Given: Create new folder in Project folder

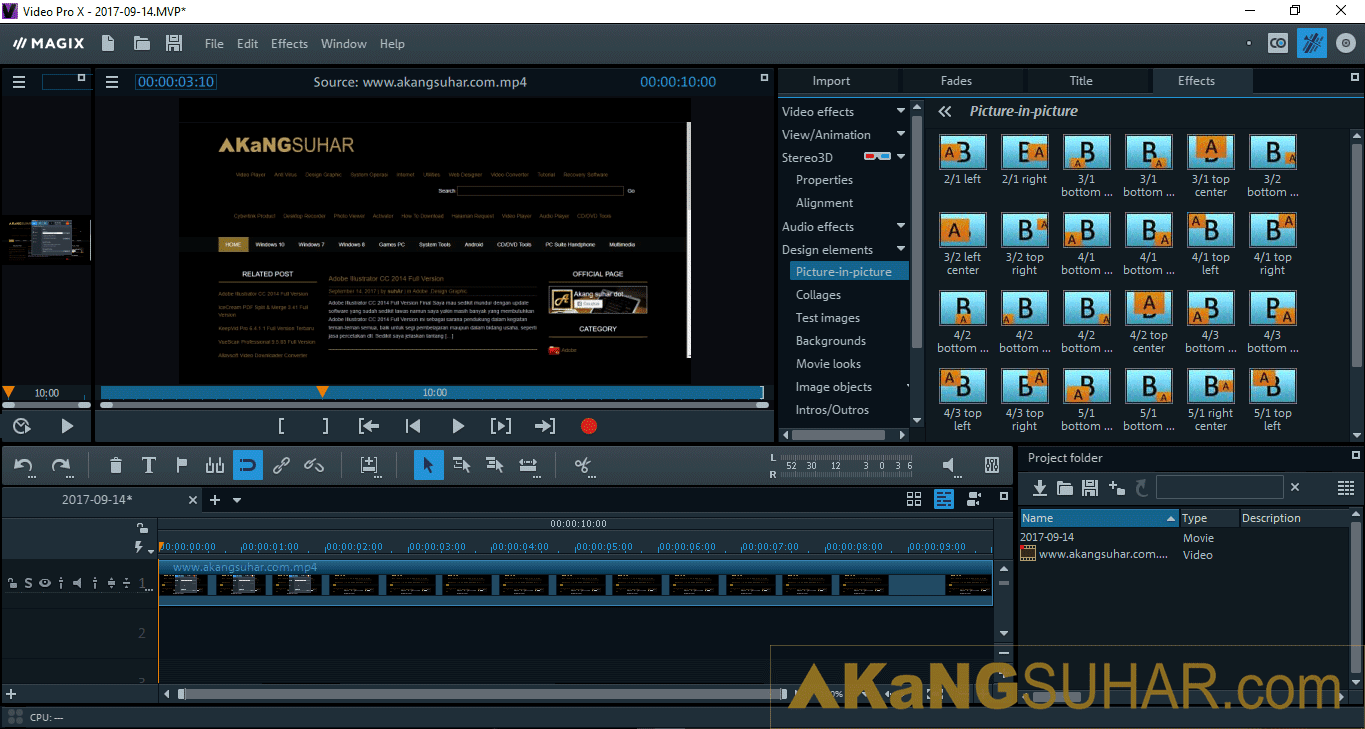Looking at the screenshot, I should (1117, 488).
